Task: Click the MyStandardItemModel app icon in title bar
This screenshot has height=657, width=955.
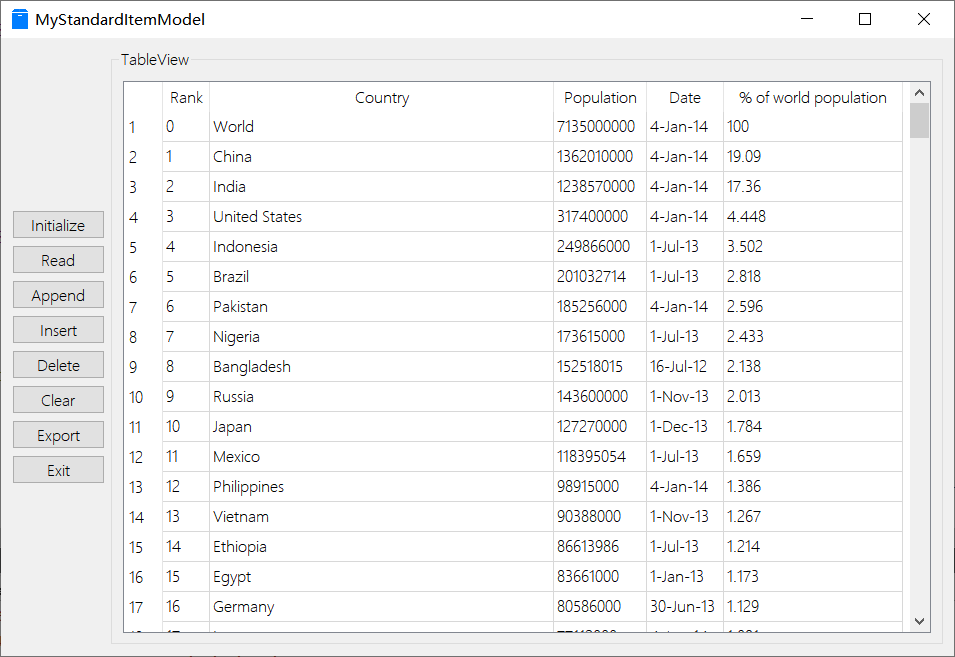Action: (x=20, y=19)
